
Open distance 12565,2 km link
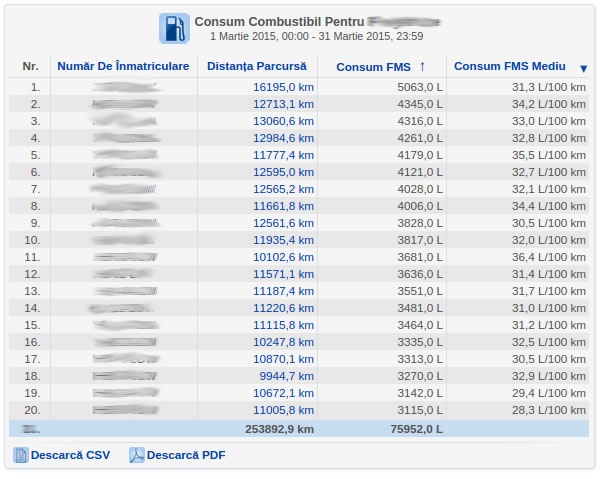(x=283, y=189)
